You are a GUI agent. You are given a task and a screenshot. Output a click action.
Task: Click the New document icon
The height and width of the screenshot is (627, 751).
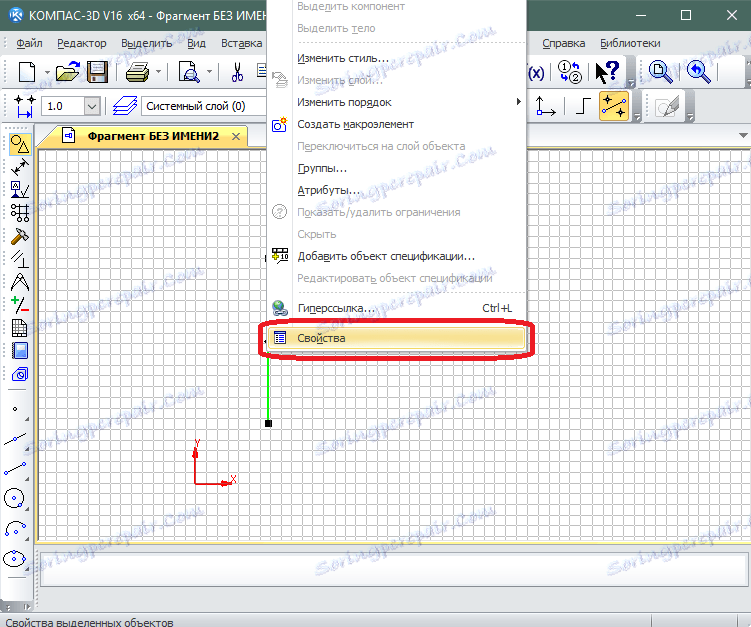coord(27,72)
